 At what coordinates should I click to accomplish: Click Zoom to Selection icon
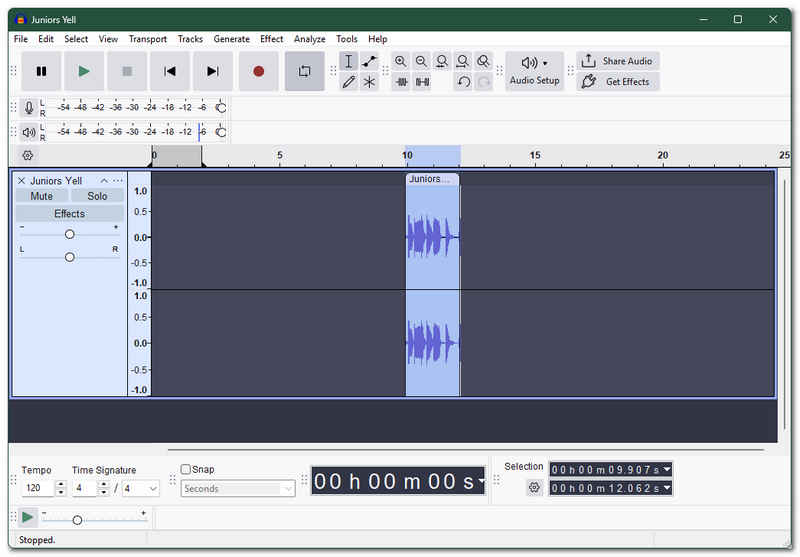point(442,61)
